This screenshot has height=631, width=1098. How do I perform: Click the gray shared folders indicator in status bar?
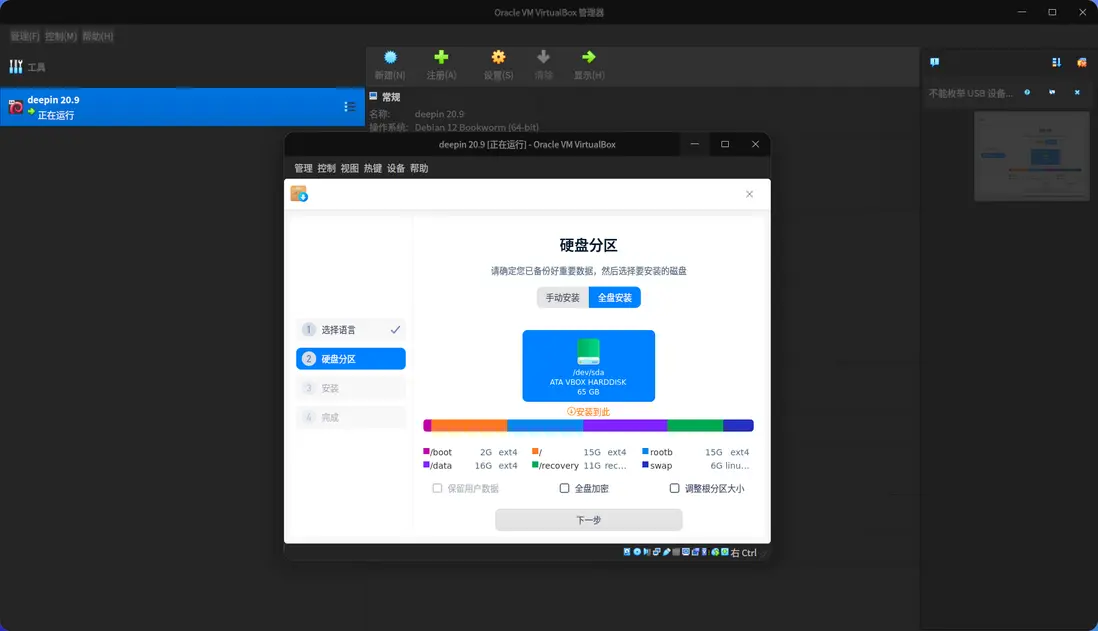[x=676, y=552]
